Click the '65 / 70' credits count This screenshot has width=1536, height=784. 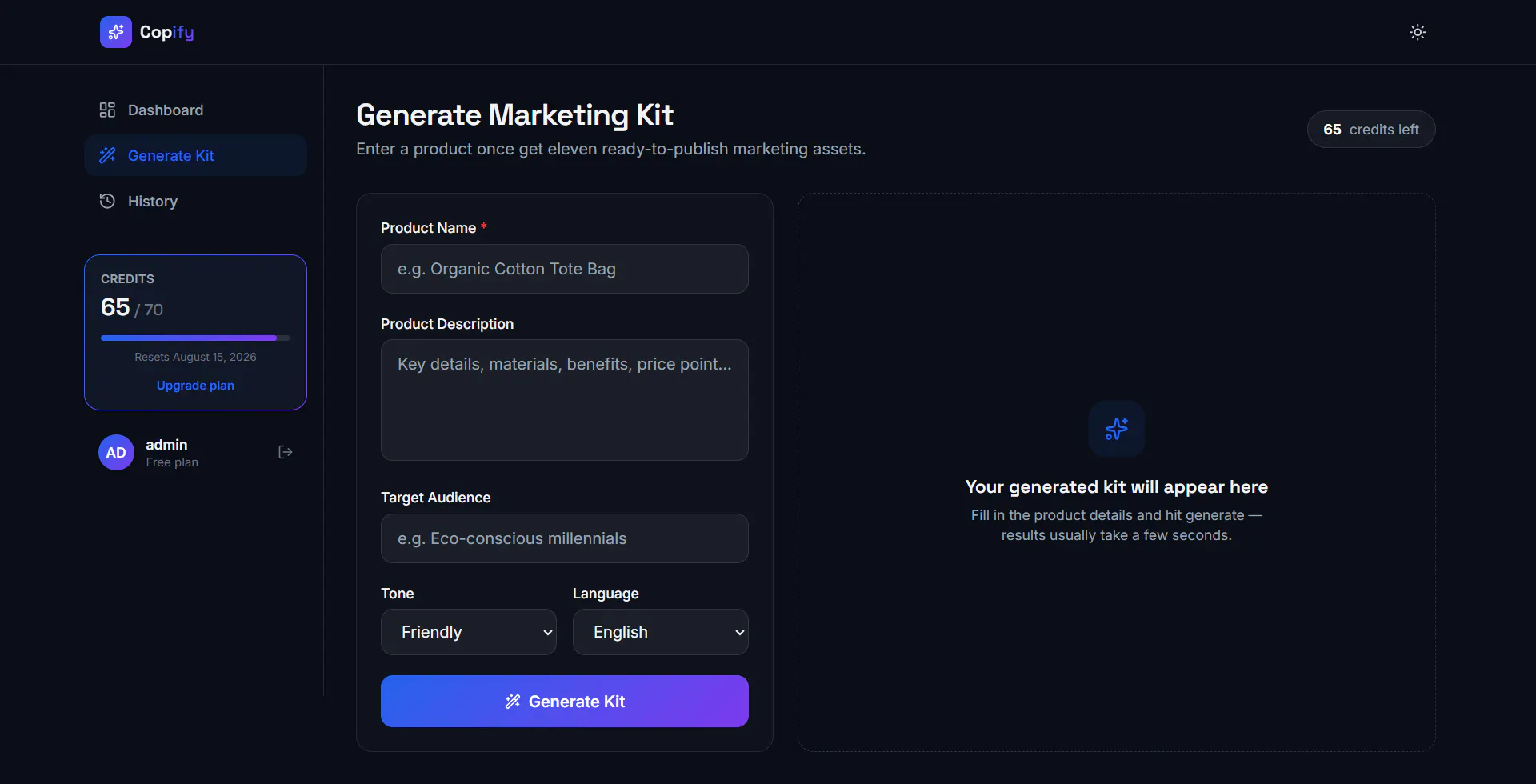pyautogui.click(x=132, y=307)
